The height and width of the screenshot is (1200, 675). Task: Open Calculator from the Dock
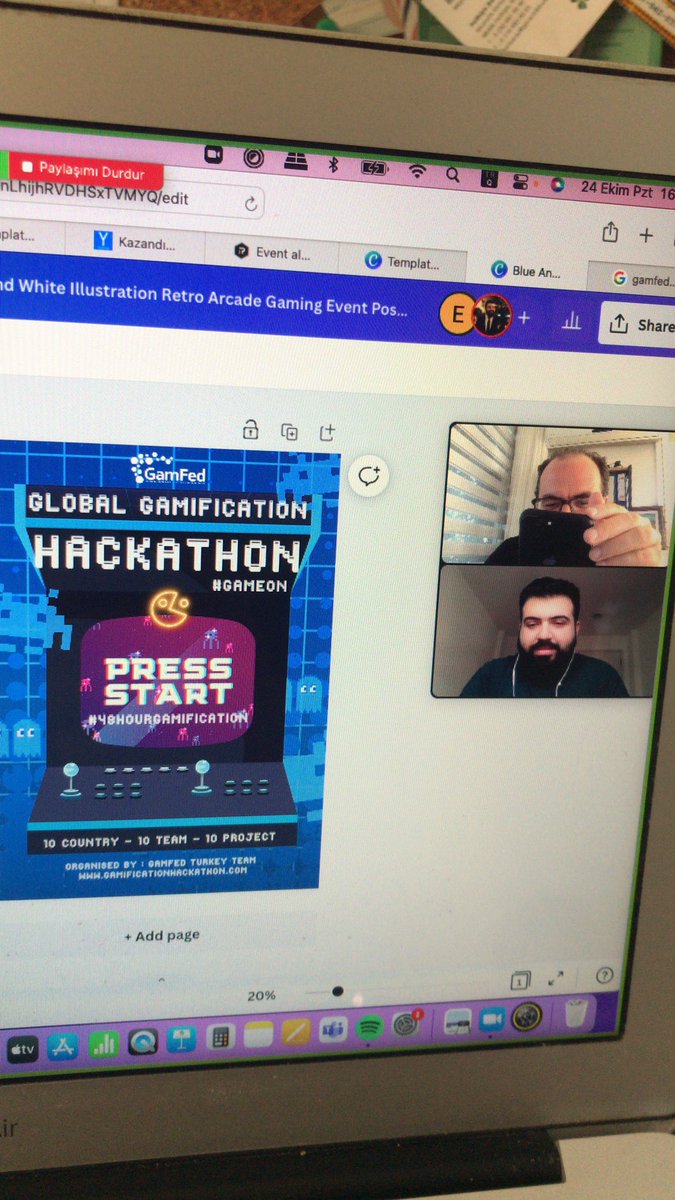pos(221,1036)
